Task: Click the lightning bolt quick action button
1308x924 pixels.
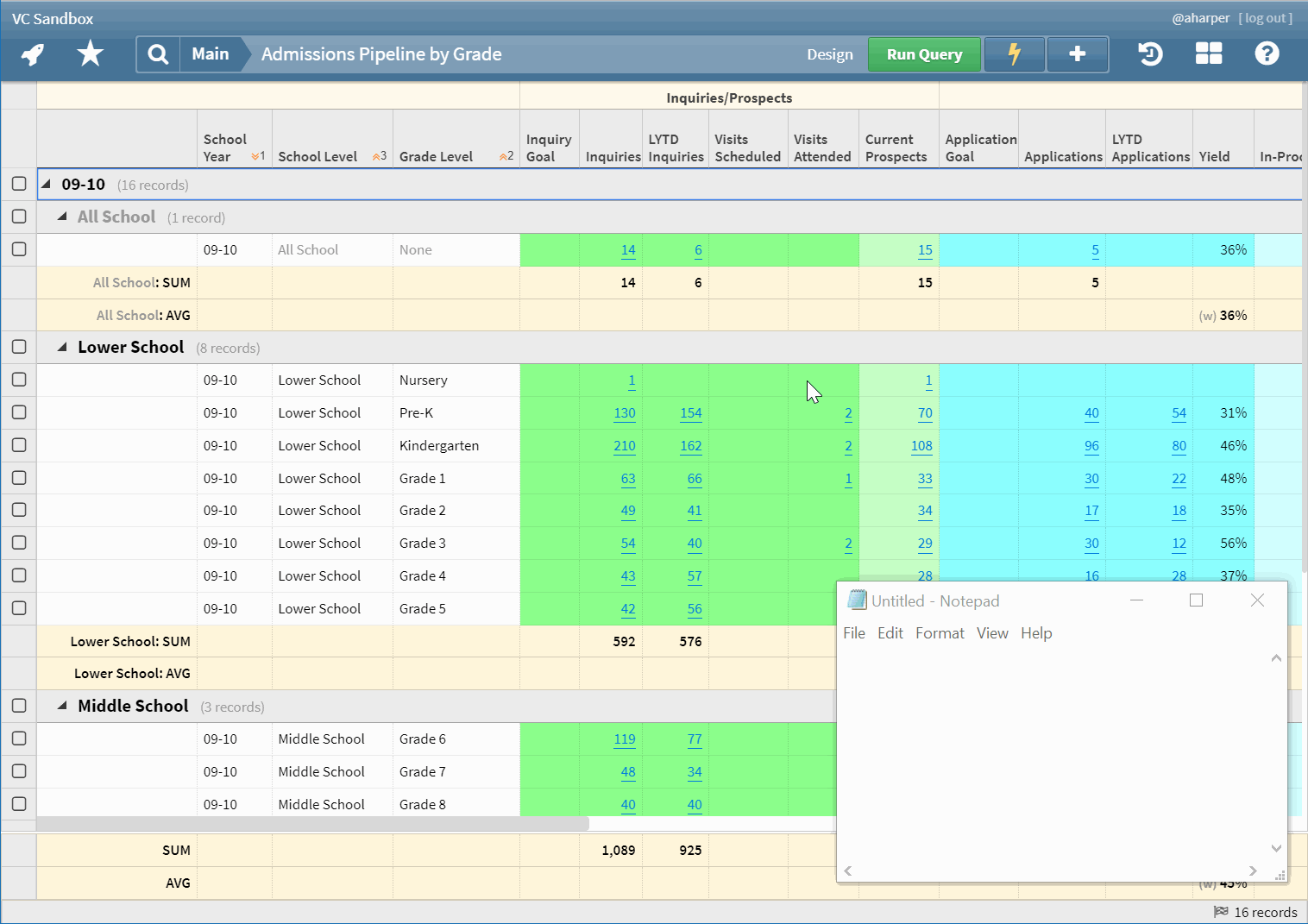Action: pos(1014,54)
